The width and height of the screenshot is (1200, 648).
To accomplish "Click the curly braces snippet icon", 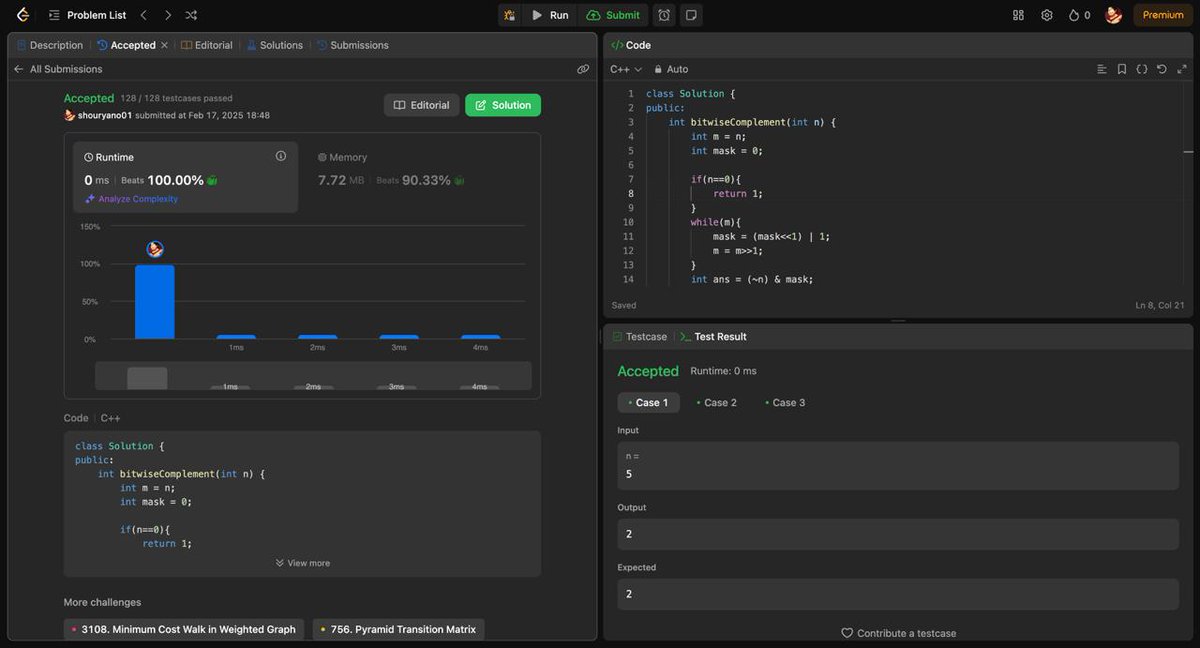I will tap(1142, 69).
